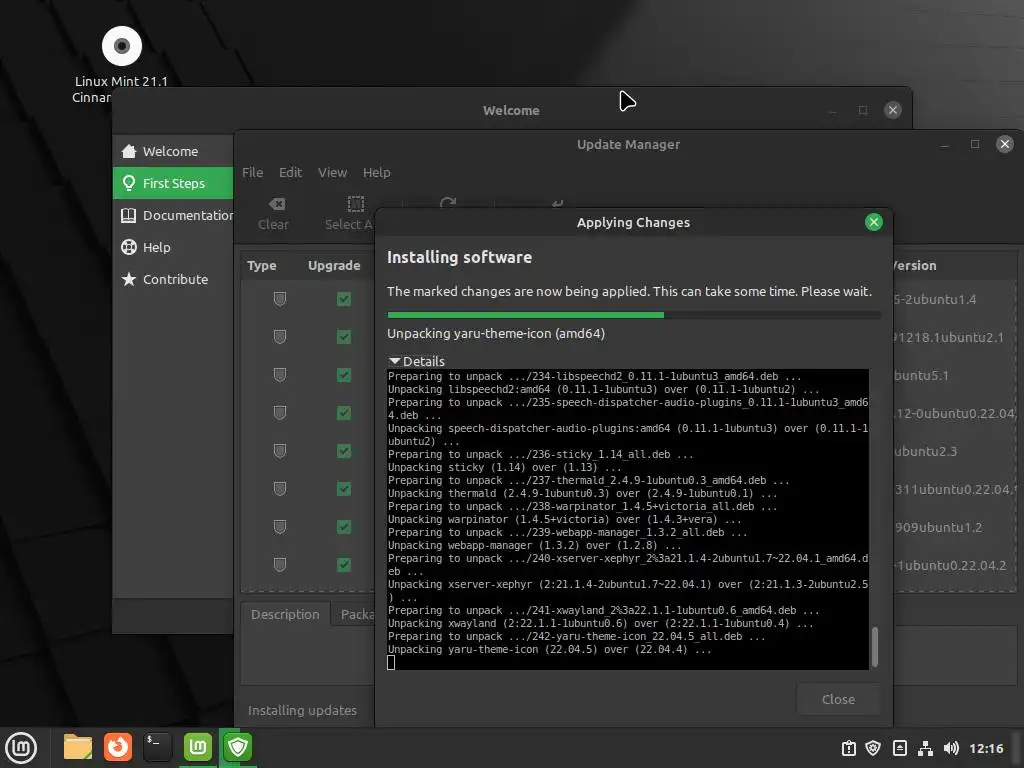The image size is (1024, 768).
Task: Click version cell 'ubuntu2.3'
Action: click(x=925, y=451)
